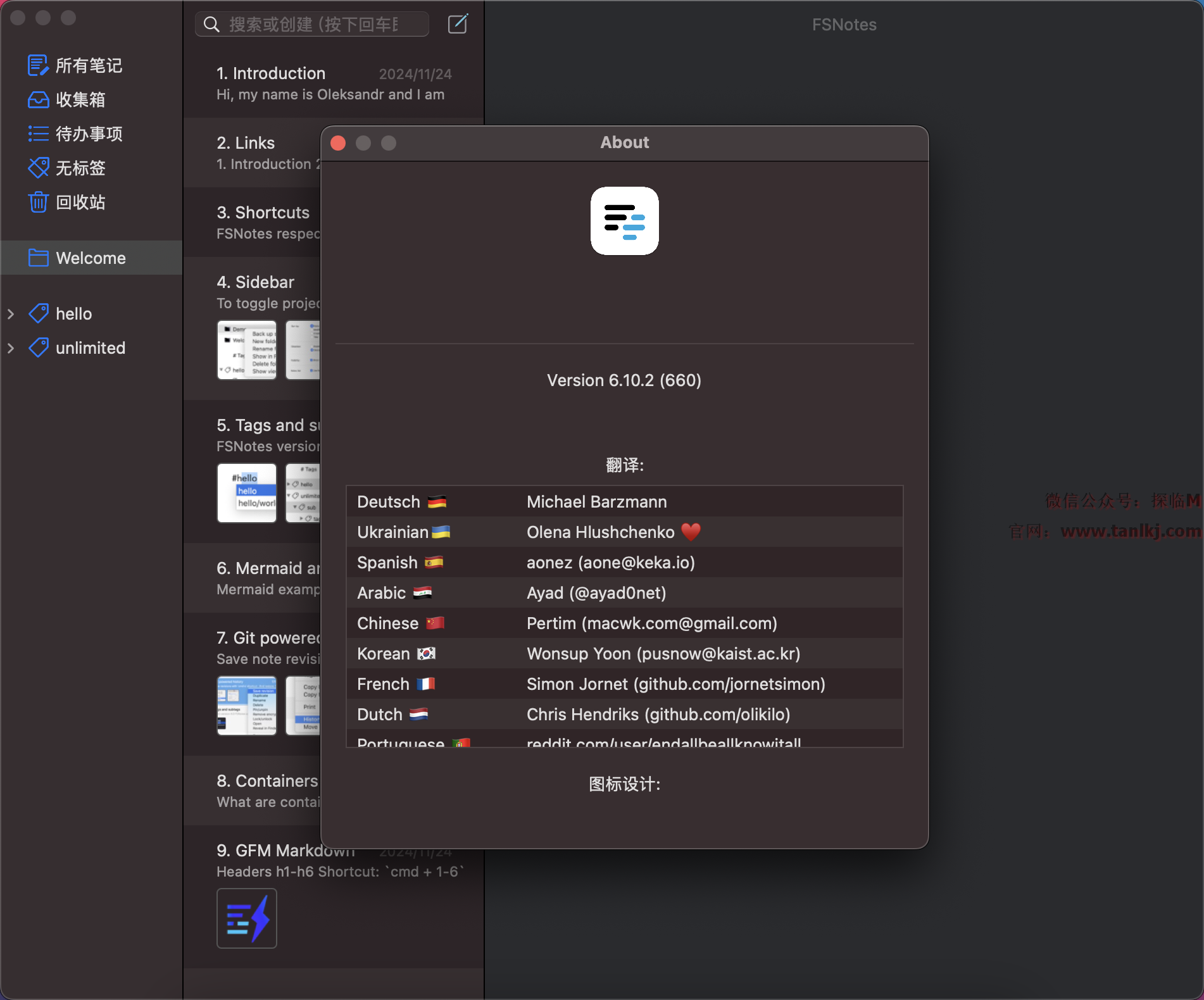Click the red heart after Olena Hlushchenko
This screenshot has width=1204, height=1000.
[x=691, y=532]
